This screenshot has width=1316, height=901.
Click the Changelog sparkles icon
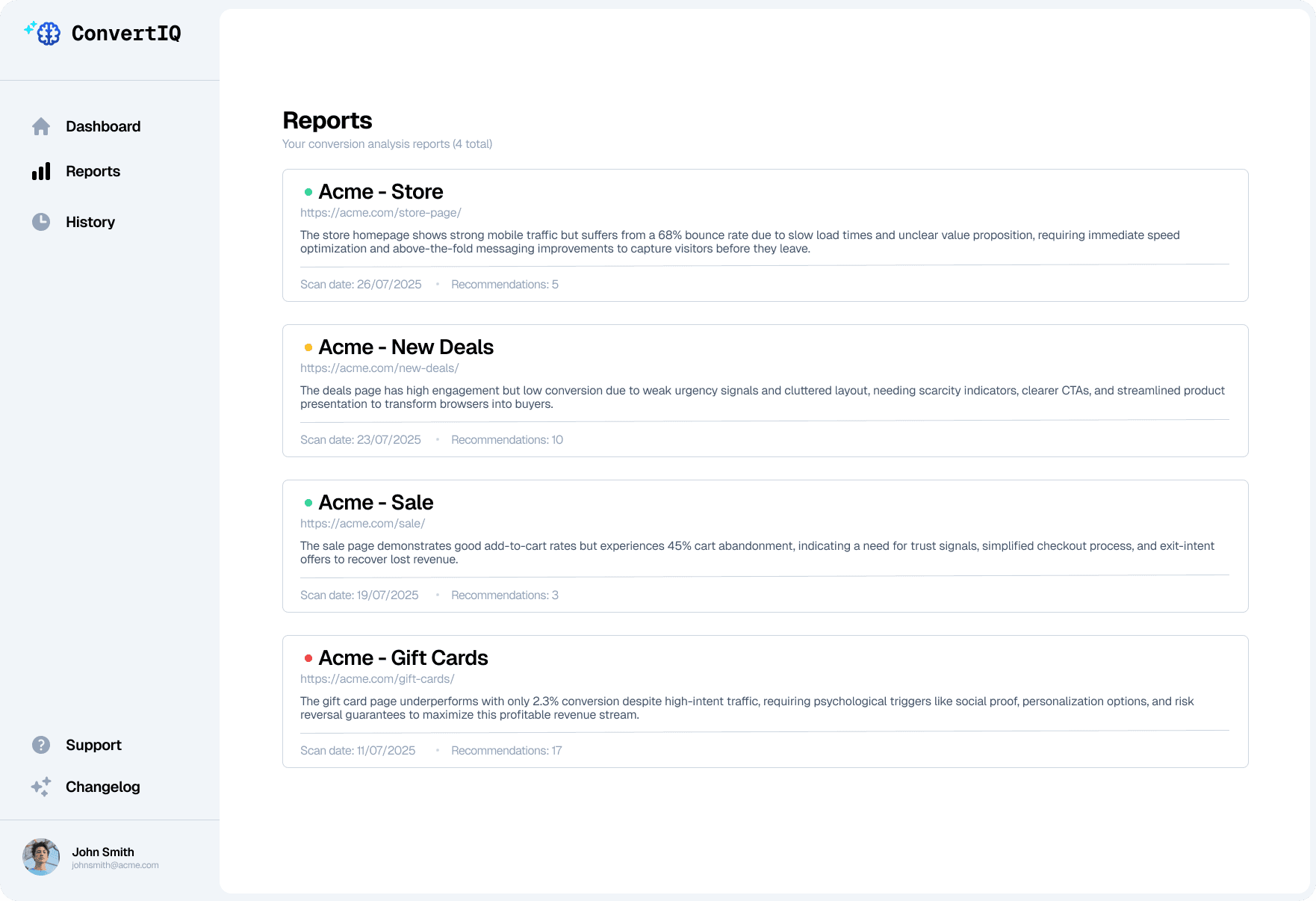pyautogui.click(x=41, y=787)
